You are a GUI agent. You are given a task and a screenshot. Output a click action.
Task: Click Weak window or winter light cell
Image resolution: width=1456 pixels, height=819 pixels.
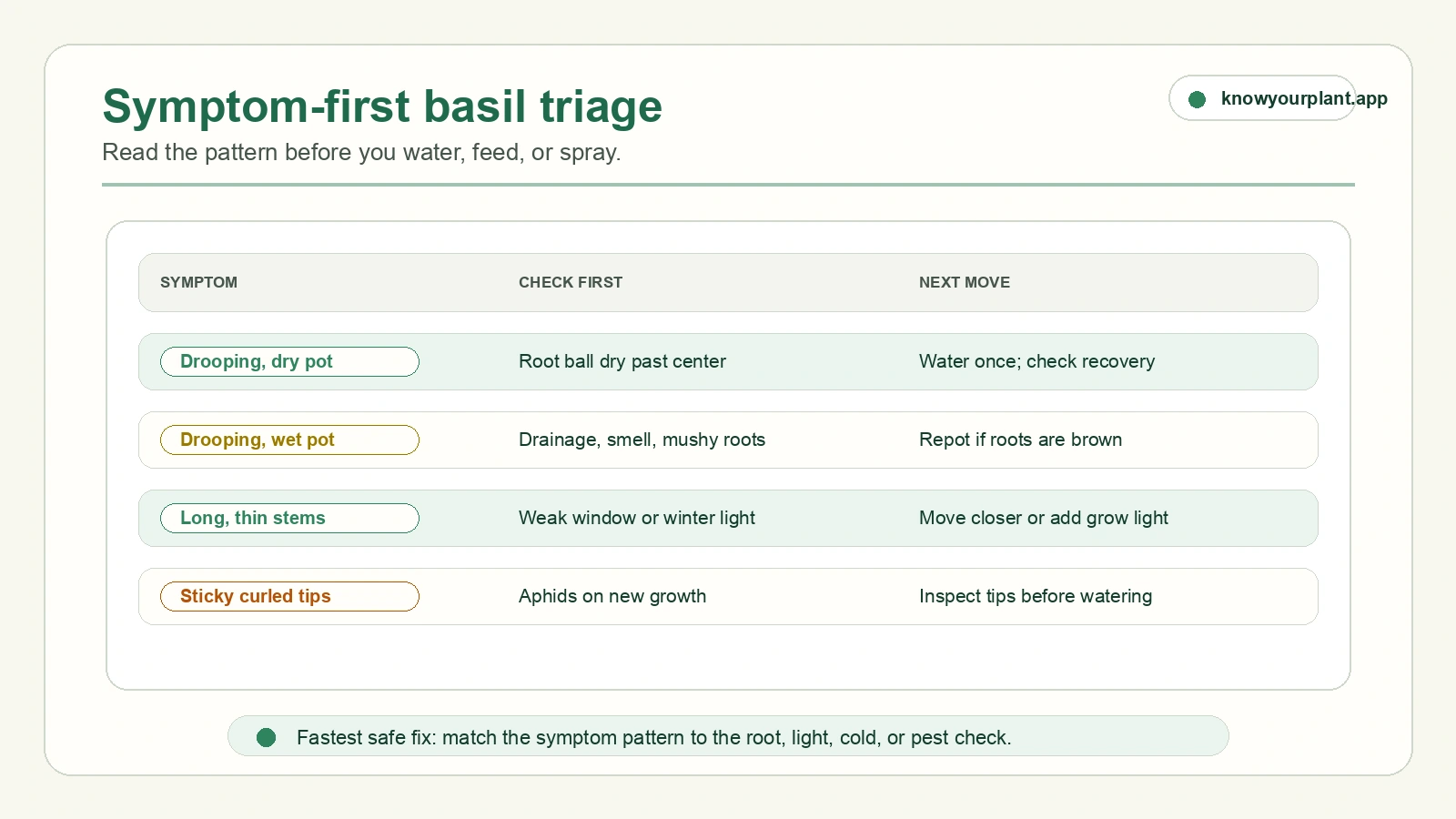(637, 518)
